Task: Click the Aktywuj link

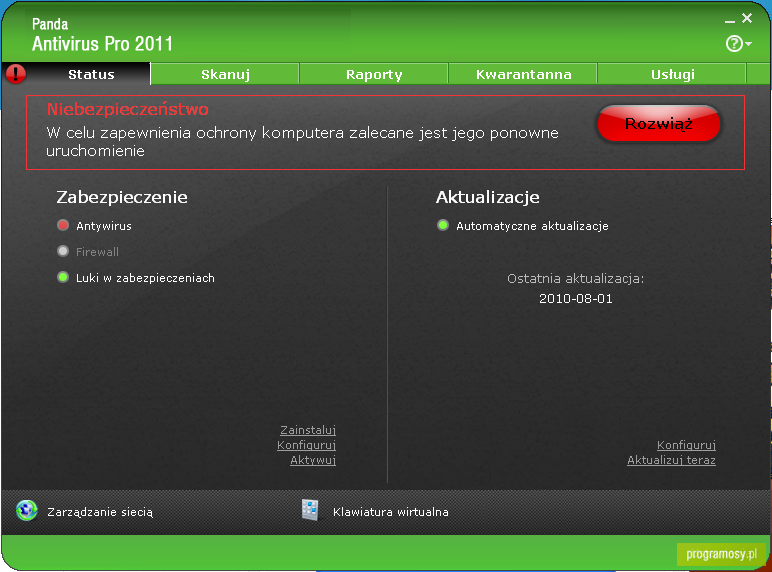Action: click(313, 460)
